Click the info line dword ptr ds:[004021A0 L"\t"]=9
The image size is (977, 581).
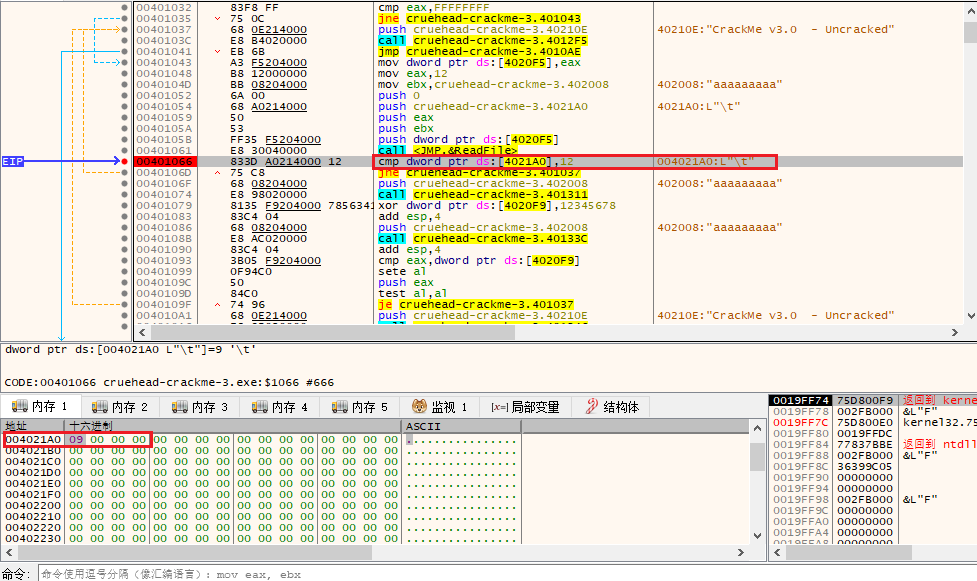130,350
